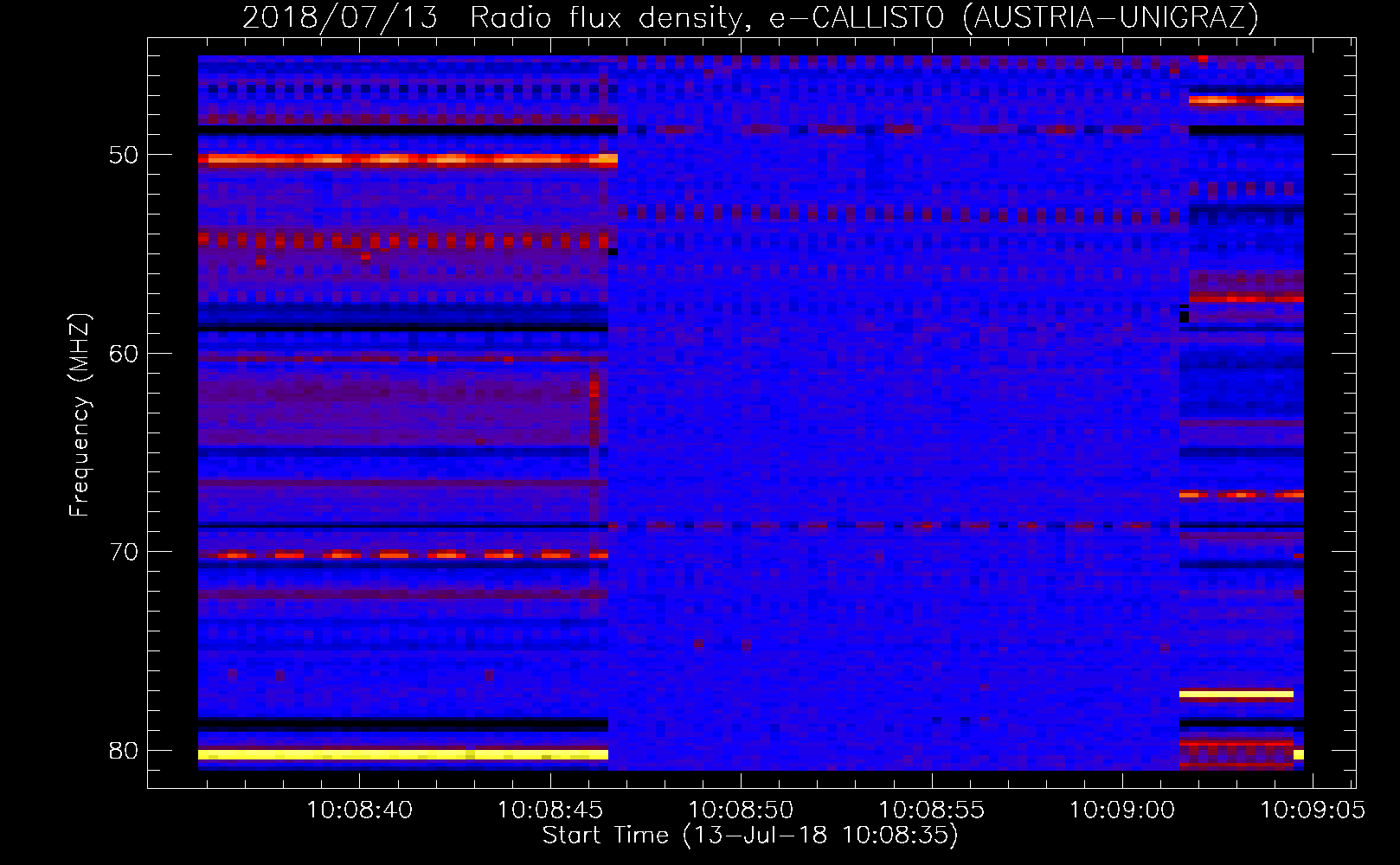Click the 'Start Time (13-Jul-18 10:08:35)' label
The width and height of the screenshot is (1400, 865).
[x=750, y=836]
